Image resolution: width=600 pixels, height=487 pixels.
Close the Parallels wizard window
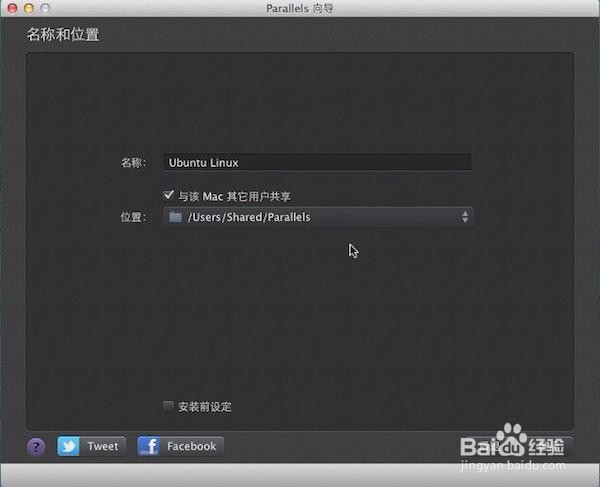[12, 8]
